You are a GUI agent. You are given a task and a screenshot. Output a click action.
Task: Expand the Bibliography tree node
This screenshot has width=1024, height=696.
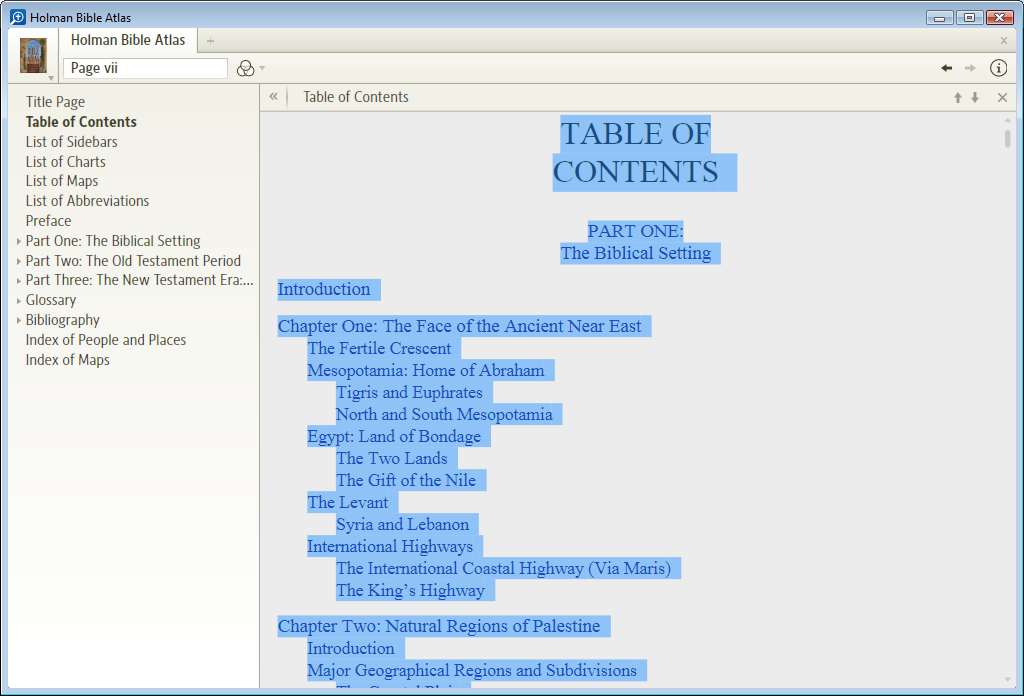pyautogui.click(x=18, y=321)
